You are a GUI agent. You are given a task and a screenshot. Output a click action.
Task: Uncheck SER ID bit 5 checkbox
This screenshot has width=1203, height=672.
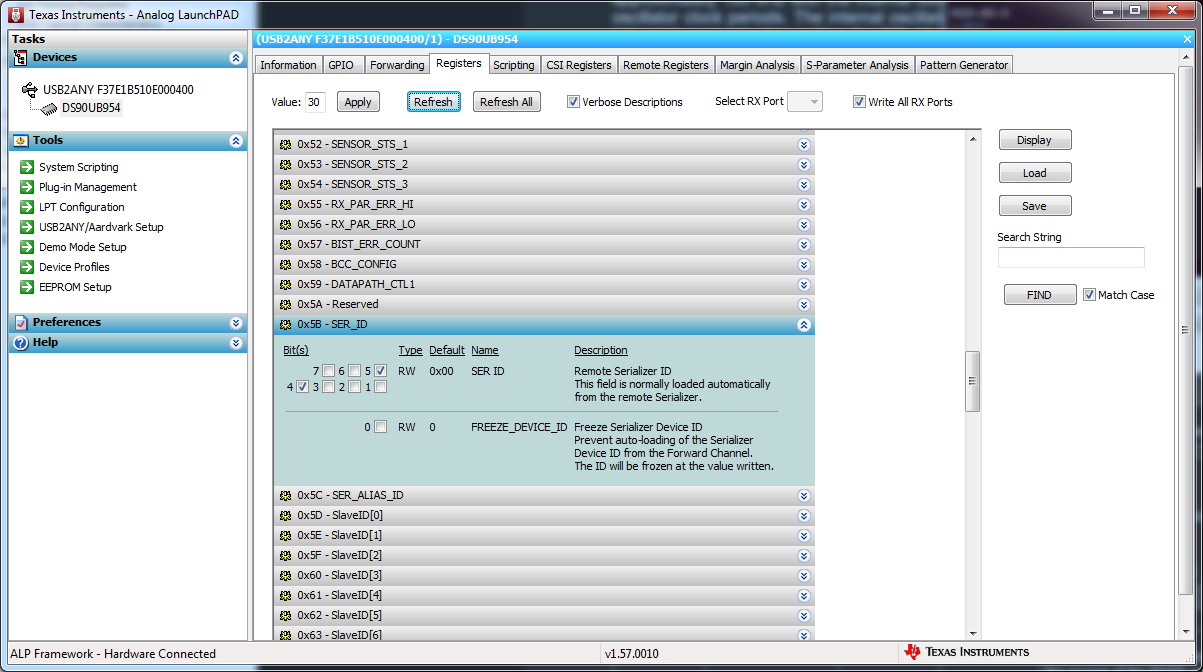pyautogui.click(x=380, y=371)
